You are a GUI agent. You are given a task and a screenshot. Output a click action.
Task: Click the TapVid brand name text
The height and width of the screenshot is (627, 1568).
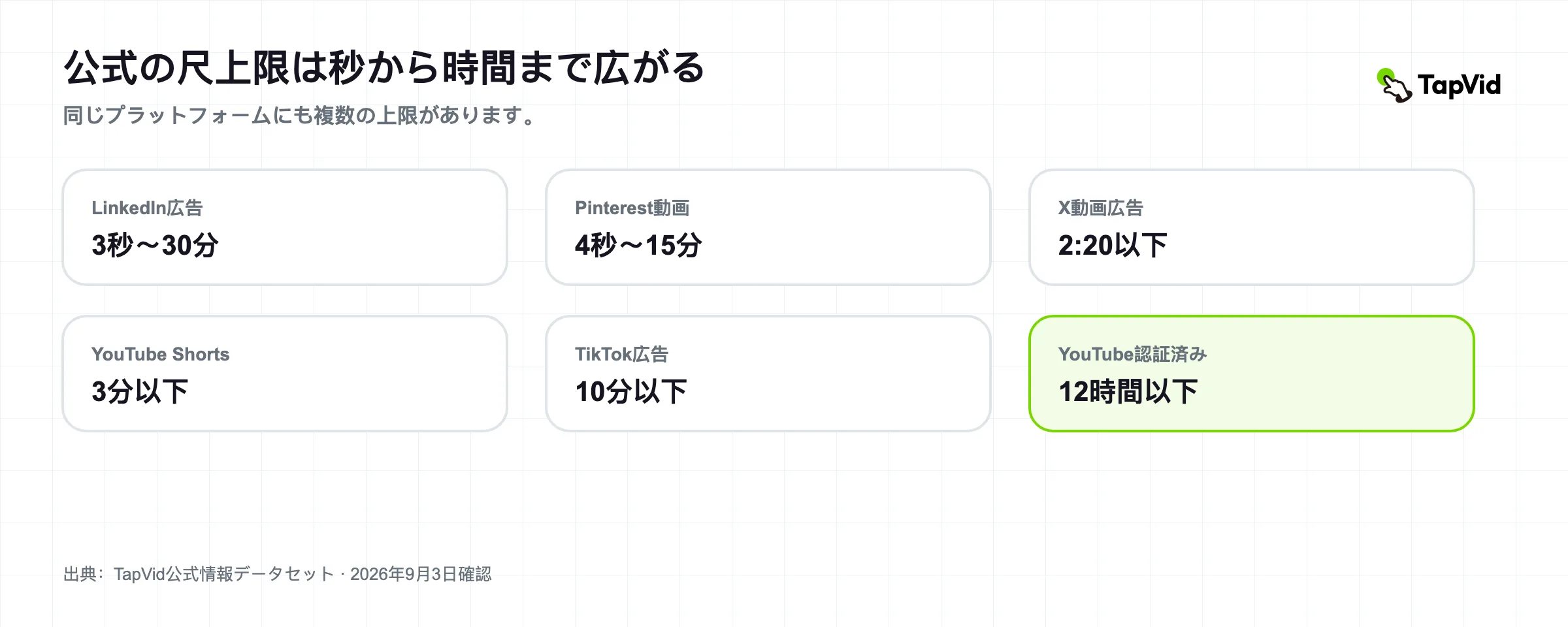pos(1459,86)
